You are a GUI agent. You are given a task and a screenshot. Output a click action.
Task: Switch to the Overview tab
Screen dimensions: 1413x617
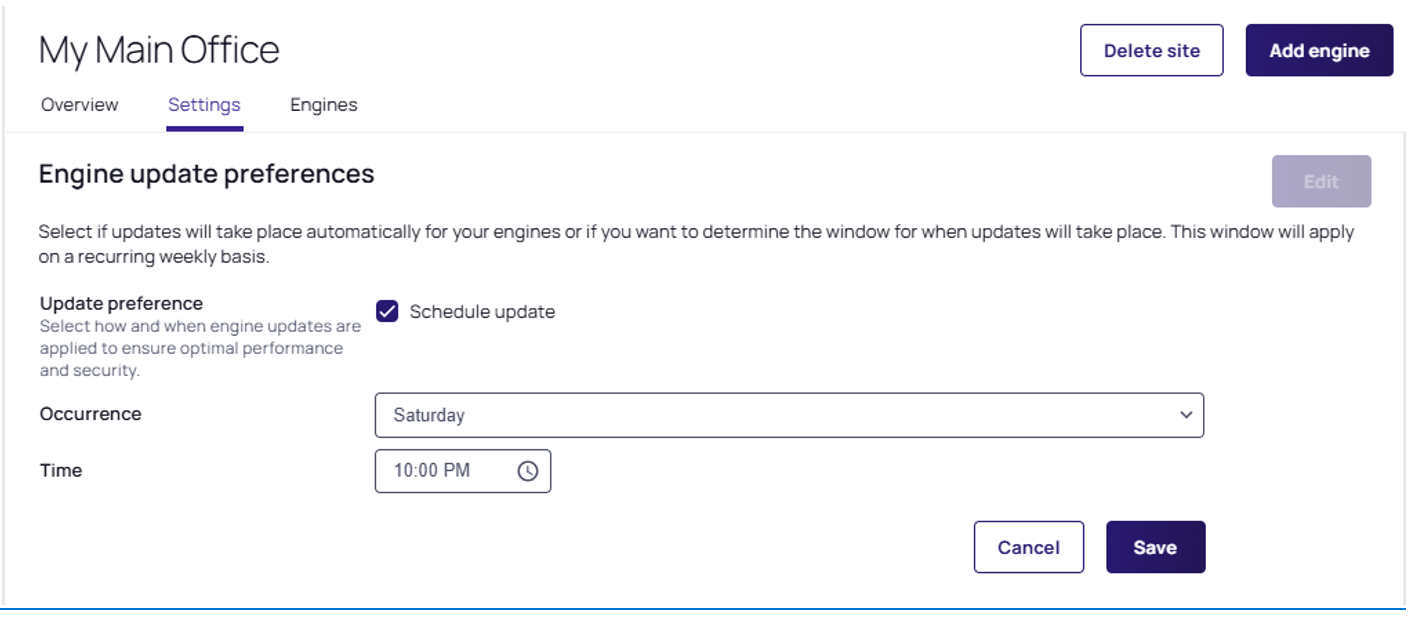click(79, 105)
